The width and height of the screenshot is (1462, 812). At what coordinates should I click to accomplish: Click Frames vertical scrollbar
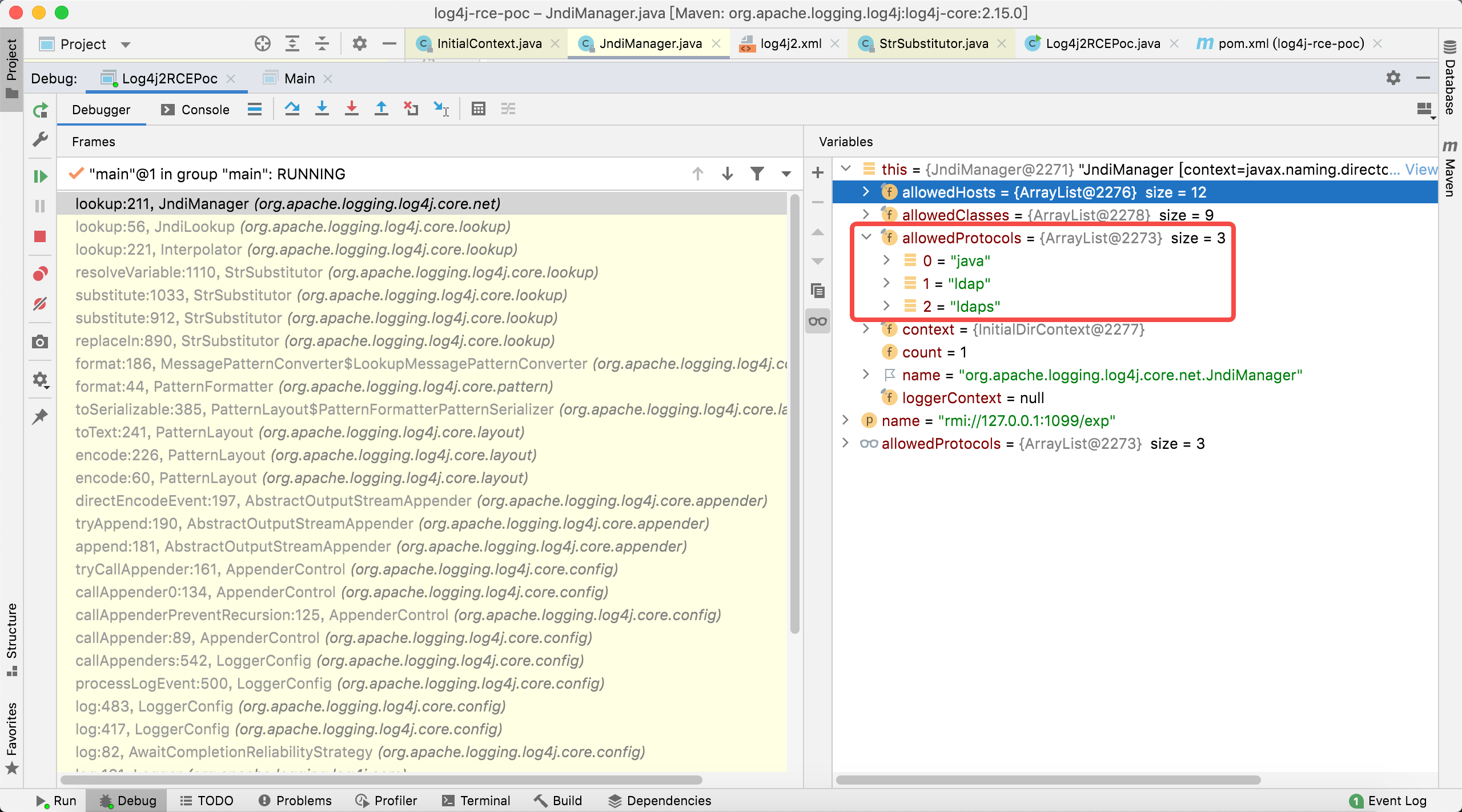pyautogui.click(x=794, y=414)
